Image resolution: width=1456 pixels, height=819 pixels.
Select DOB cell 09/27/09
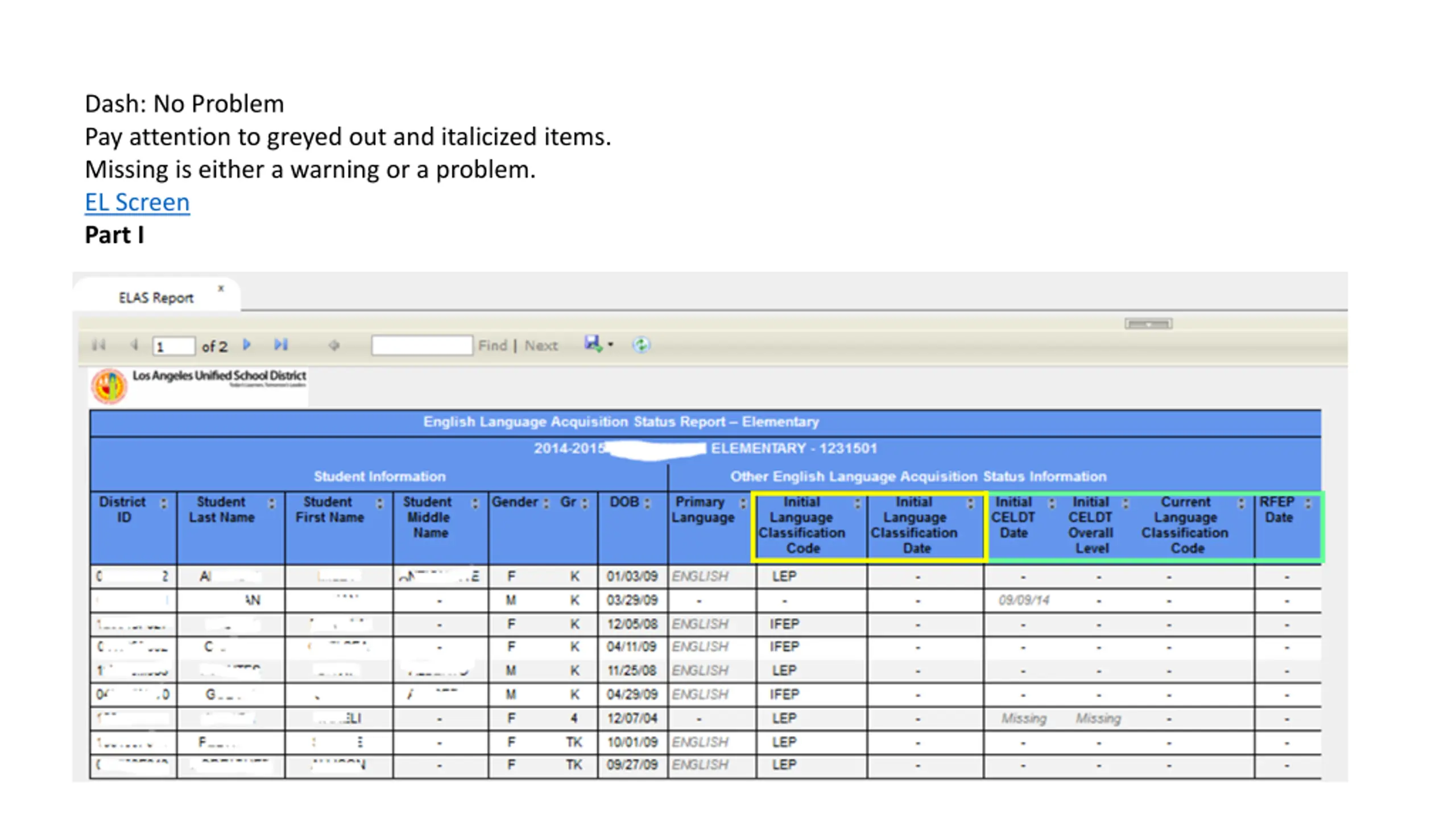pyautogui.click(x=632, y=766)
